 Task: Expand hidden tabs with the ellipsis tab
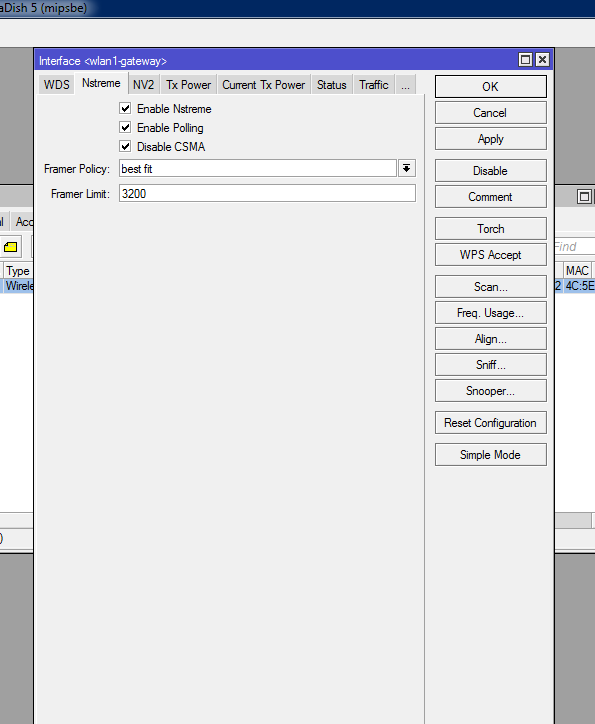[405, 85]
